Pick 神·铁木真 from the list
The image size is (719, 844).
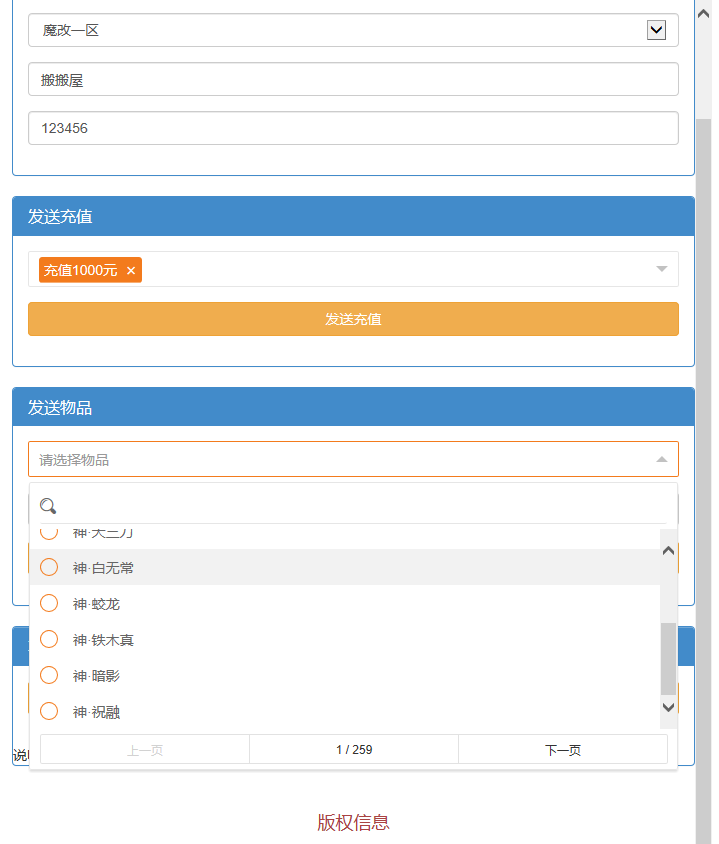49,640
